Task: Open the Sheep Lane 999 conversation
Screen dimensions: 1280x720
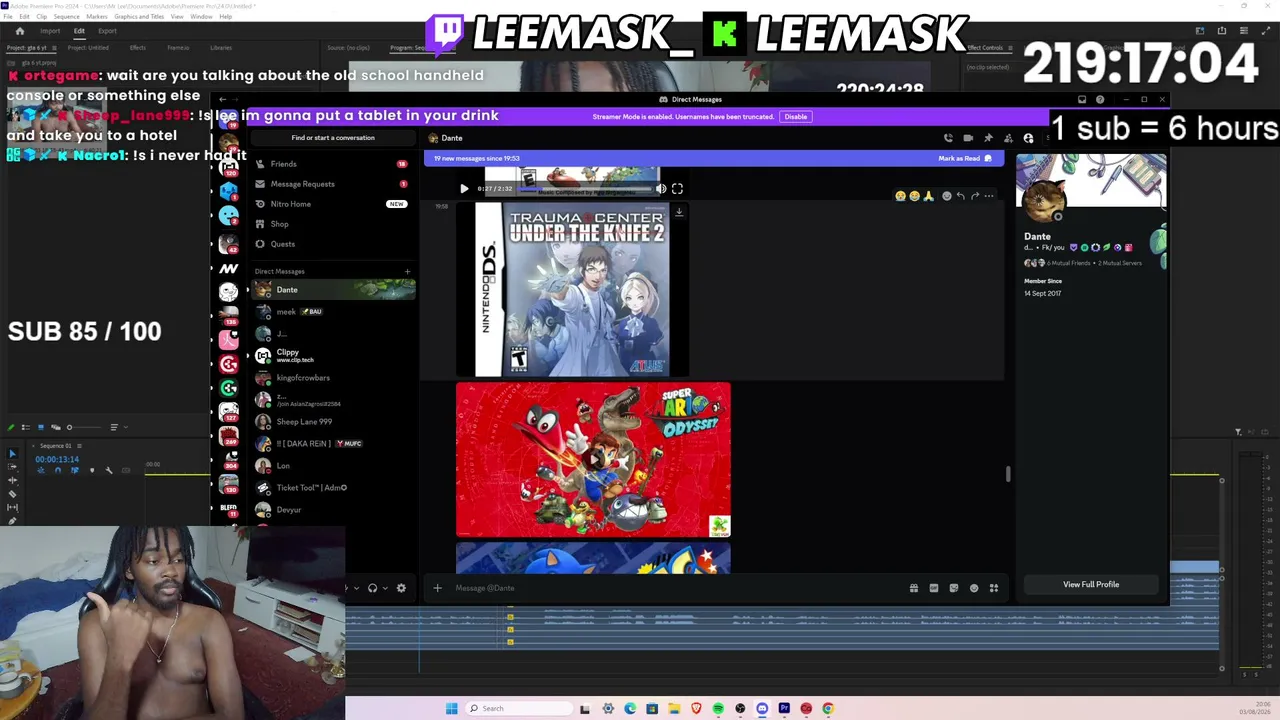Action: point(333,422)
